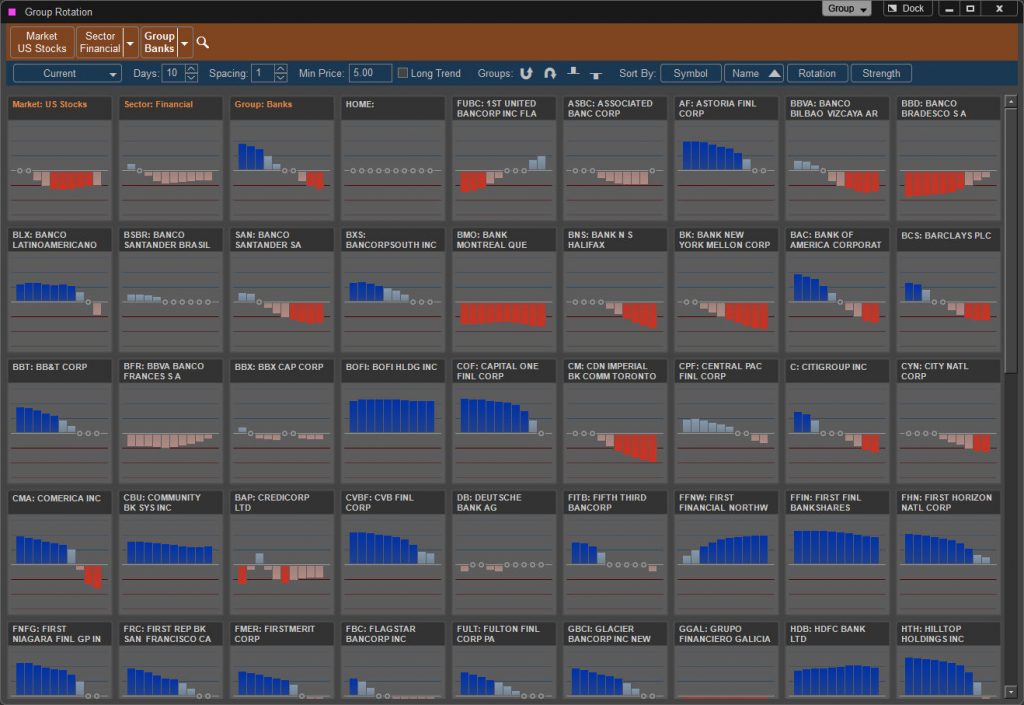Sort by Rotation
The width and height of the screenshot is (1024, 705).
point(817,73)
